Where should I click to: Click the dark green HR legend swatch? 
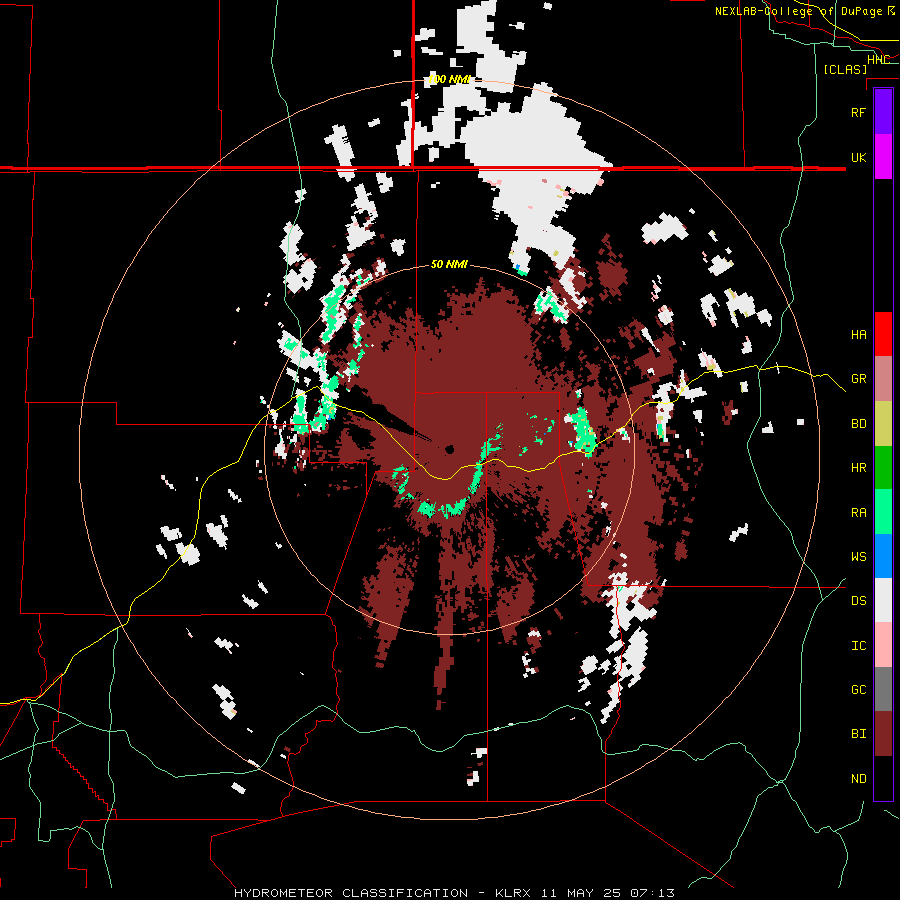point(883,468)
